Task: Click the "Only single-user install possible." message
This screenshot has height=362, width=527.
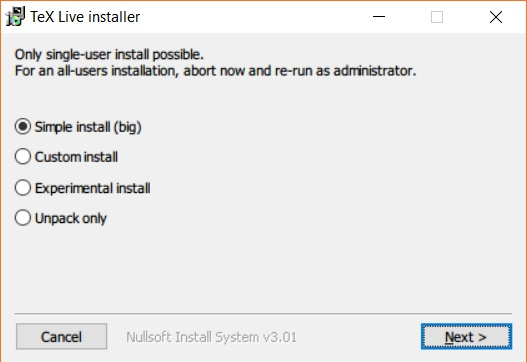Action: click(109, 55)
